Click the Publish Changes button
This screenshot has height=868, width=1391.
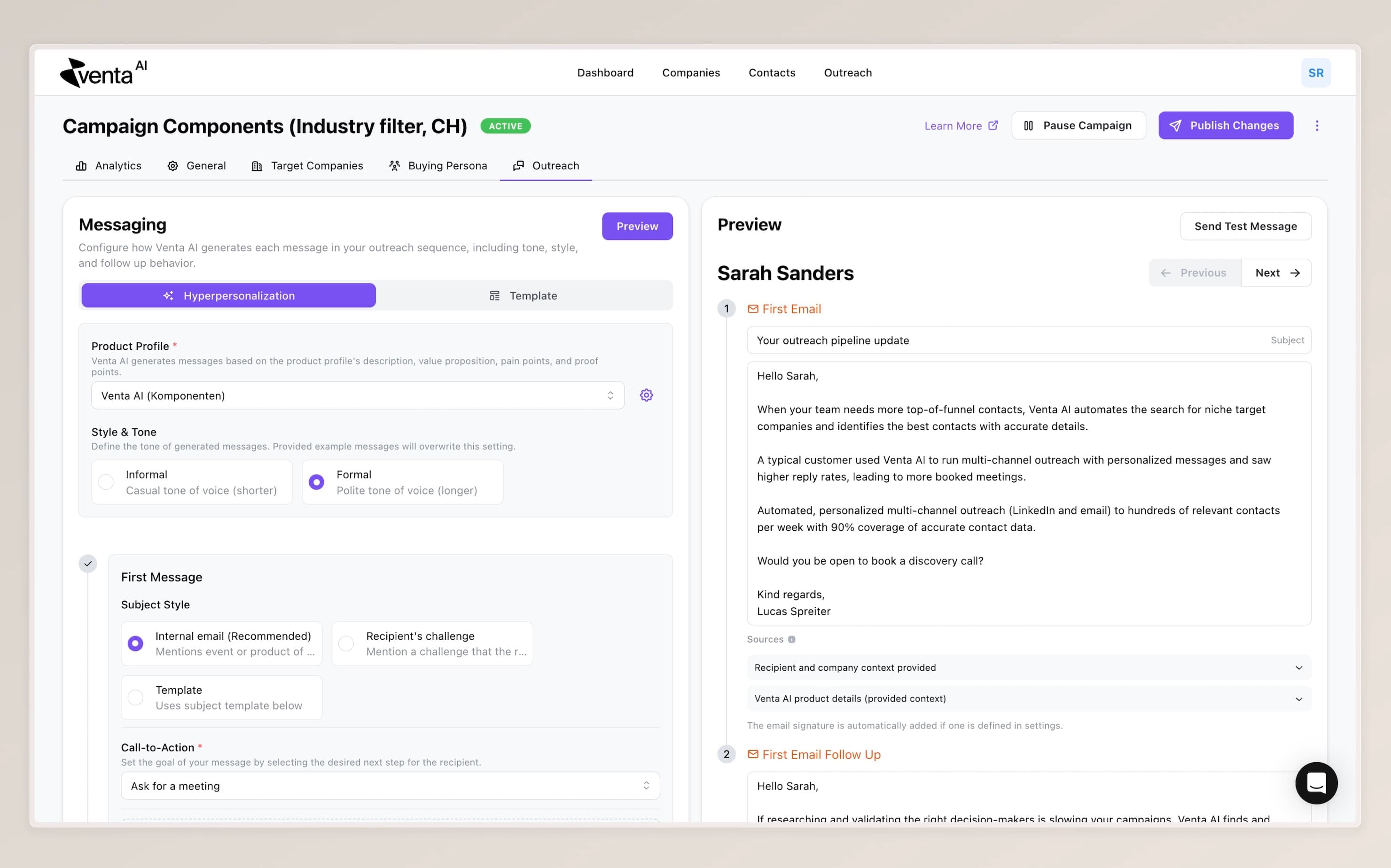[x=1225, y=126]
